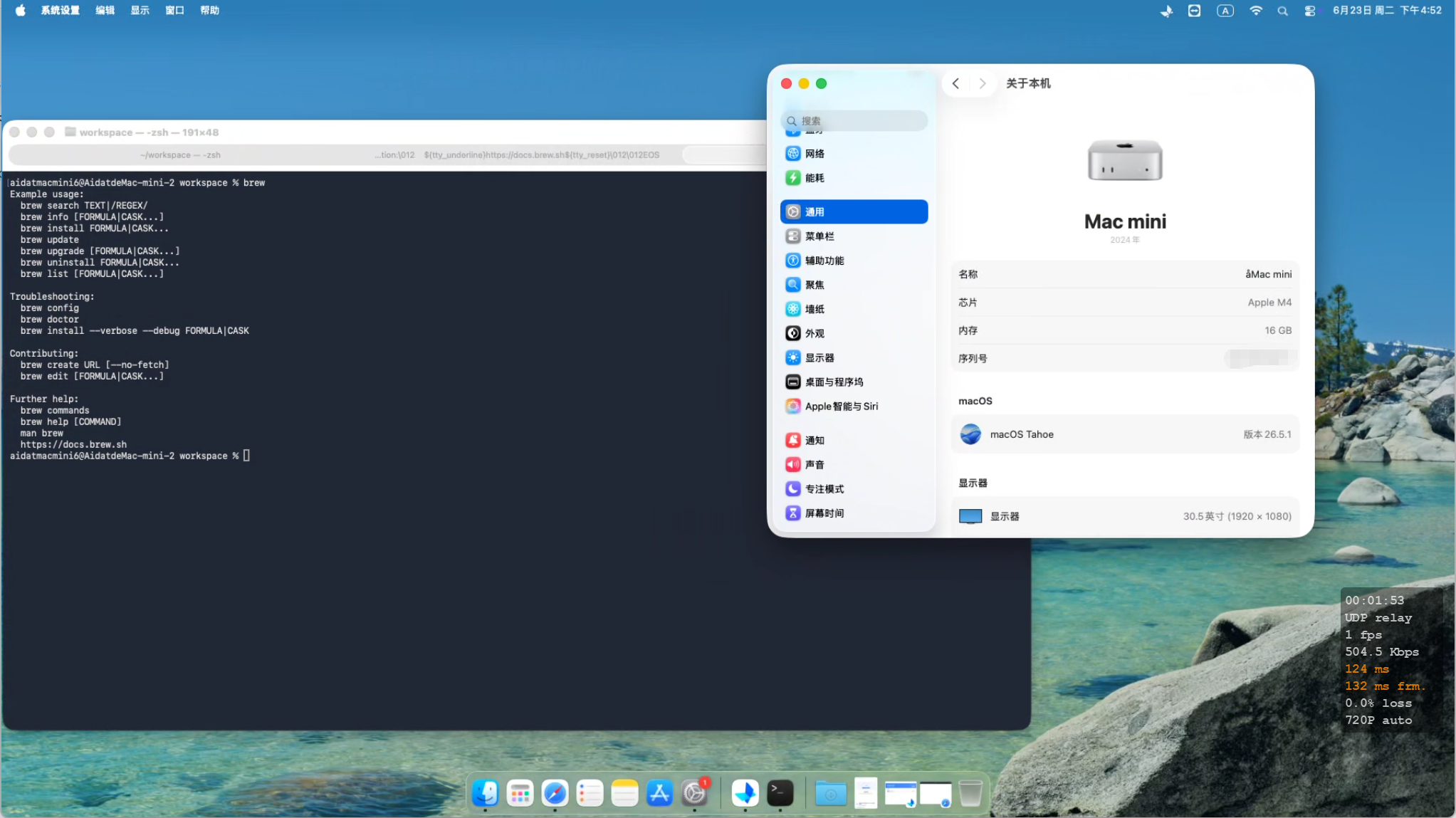Click the 内存 value 16 GB
Viewport: 1456px width, 818px height.
tap(1278, 330)
